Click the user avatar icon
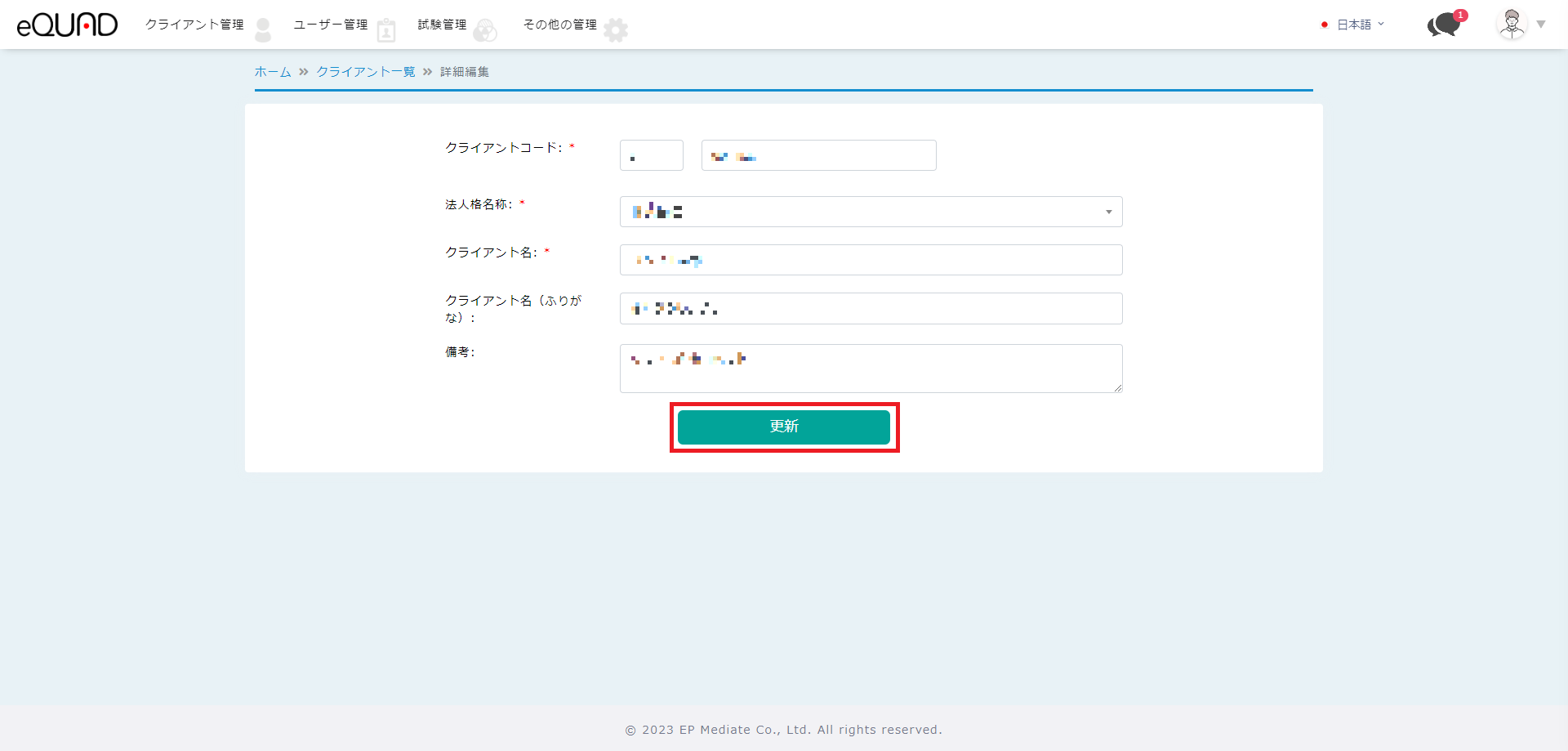 coord(1512,25)
